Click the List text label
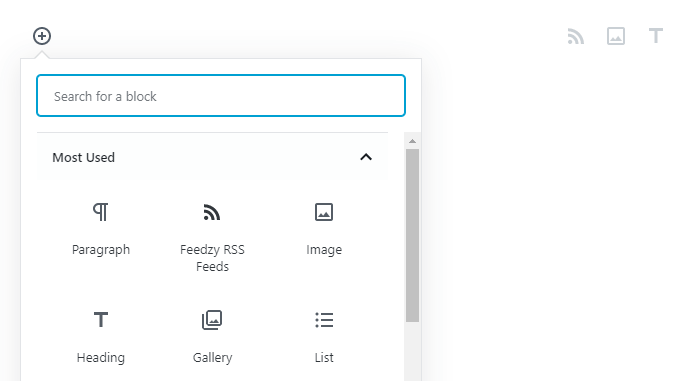Image resolution: width=700 pixels, height=381 pixels. pos(324,357)
